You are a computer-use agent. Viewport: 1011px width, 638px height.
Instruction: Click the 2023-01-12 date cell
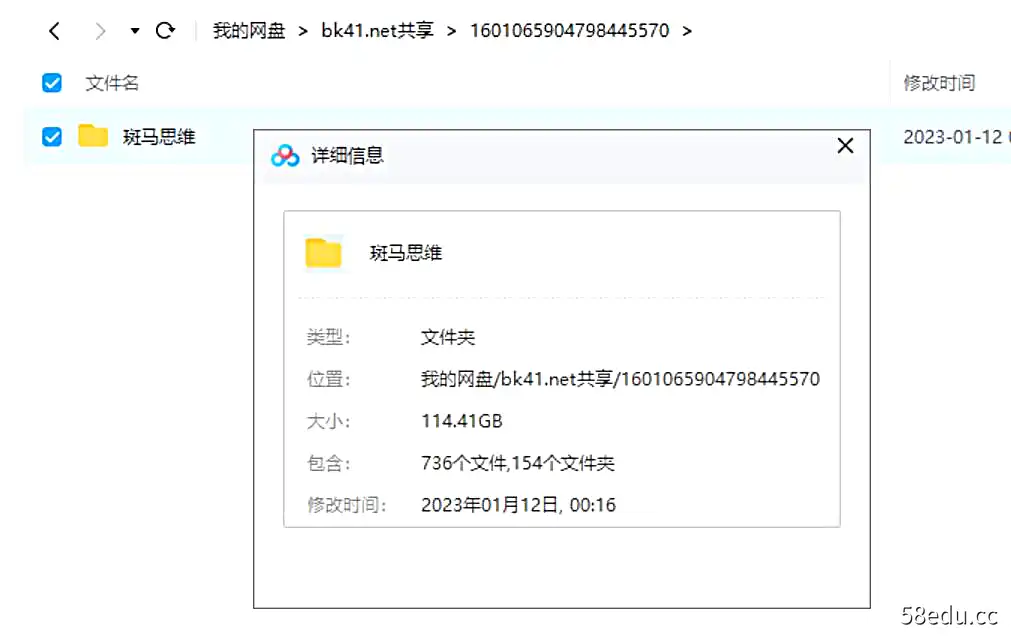point(952,137)
